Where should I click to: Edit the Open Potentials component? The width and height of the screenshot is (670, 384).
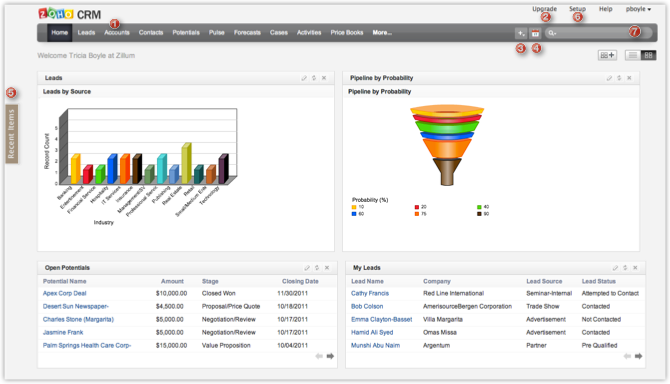click(x=307, y=268)
